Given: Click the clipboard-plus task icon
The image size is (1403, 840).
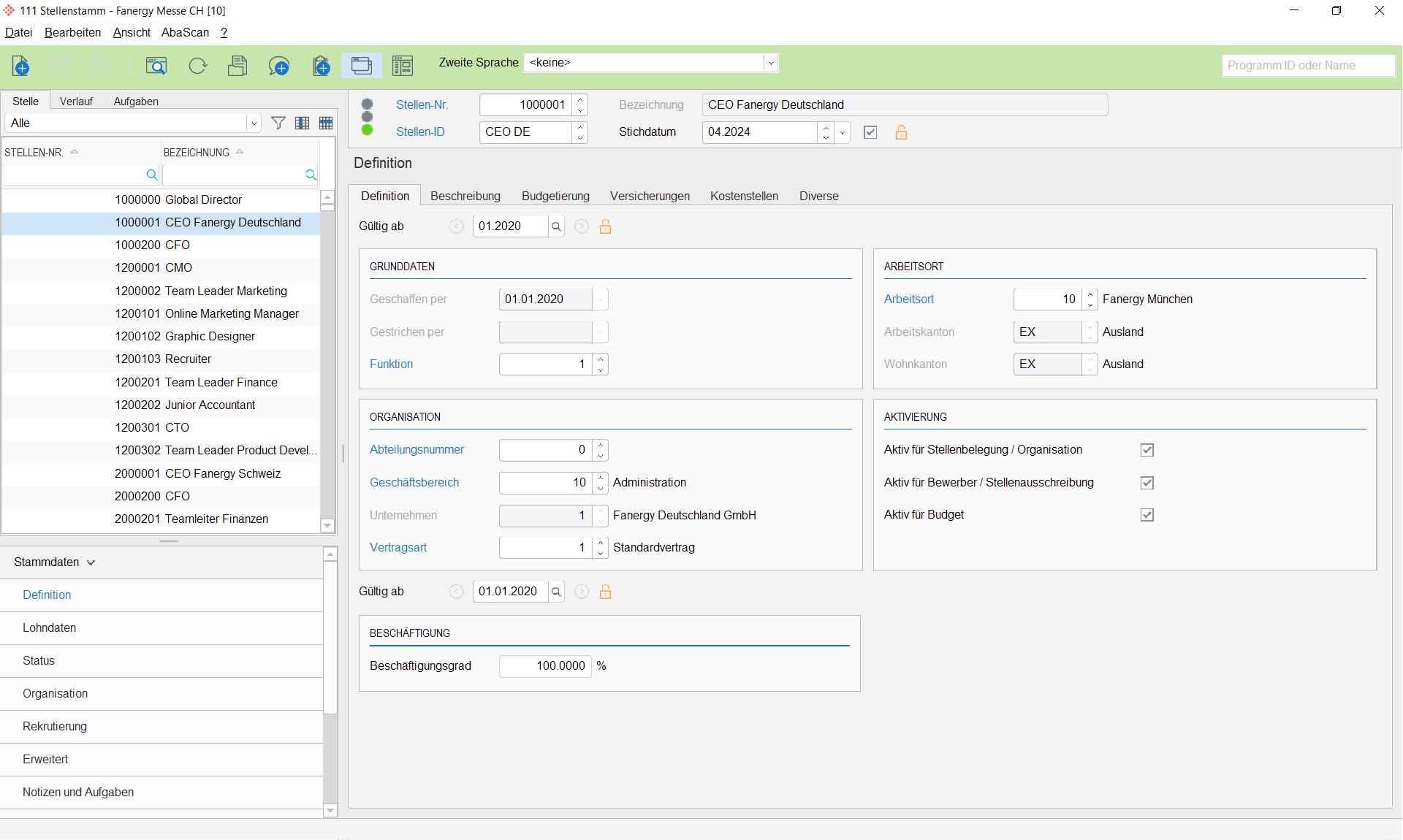Looking at the screenshot, I should click(321, 66).
